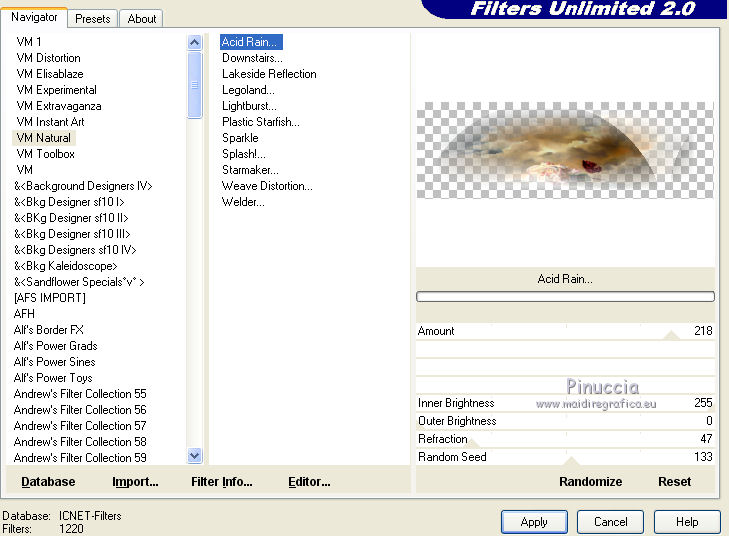Select the highlighted VM Natural category
Viewport: 729px width, 536px height.
tap(44, 138)
